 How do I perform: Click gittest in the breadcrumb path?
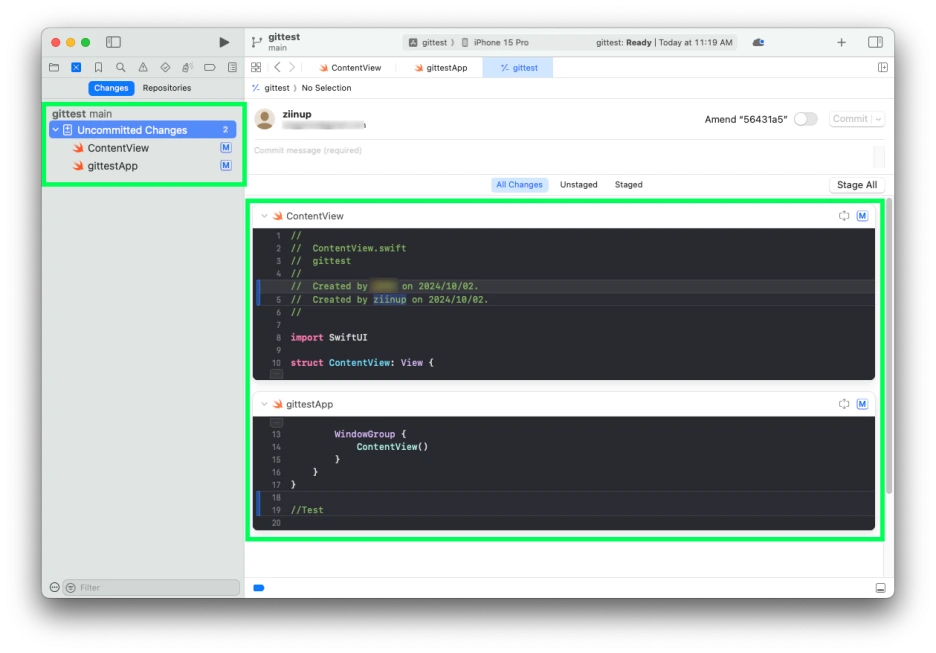tap(276, 88)
